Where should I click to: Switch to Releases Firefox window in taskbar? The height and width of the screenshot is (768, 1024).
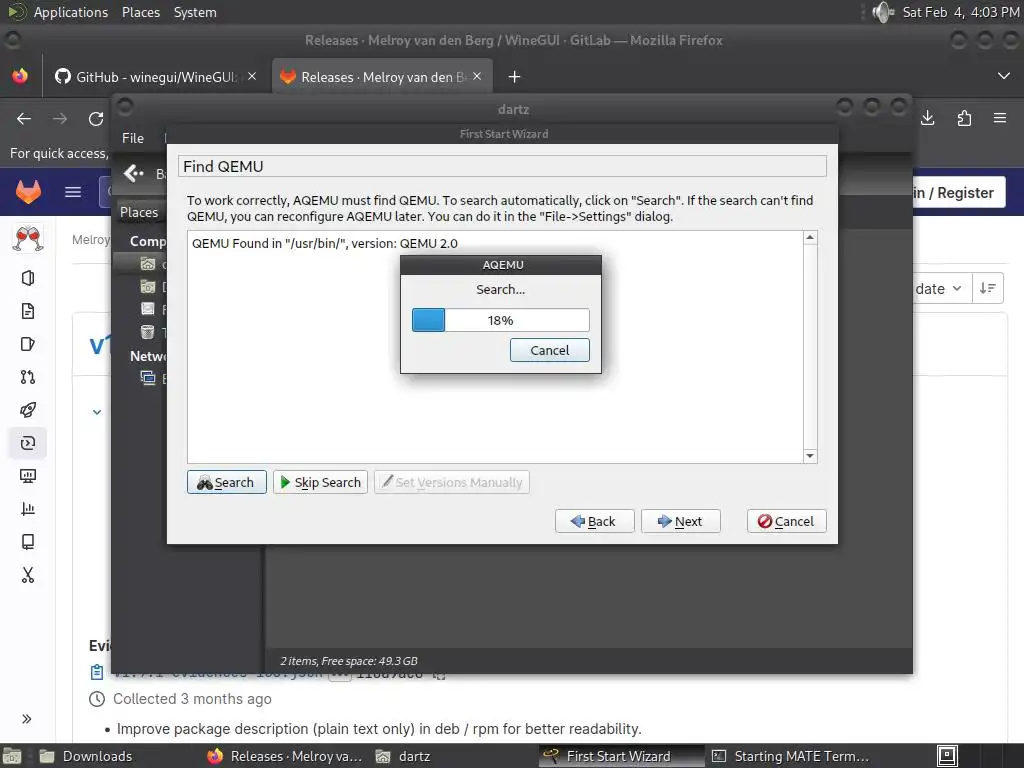[x=285, y=756]
